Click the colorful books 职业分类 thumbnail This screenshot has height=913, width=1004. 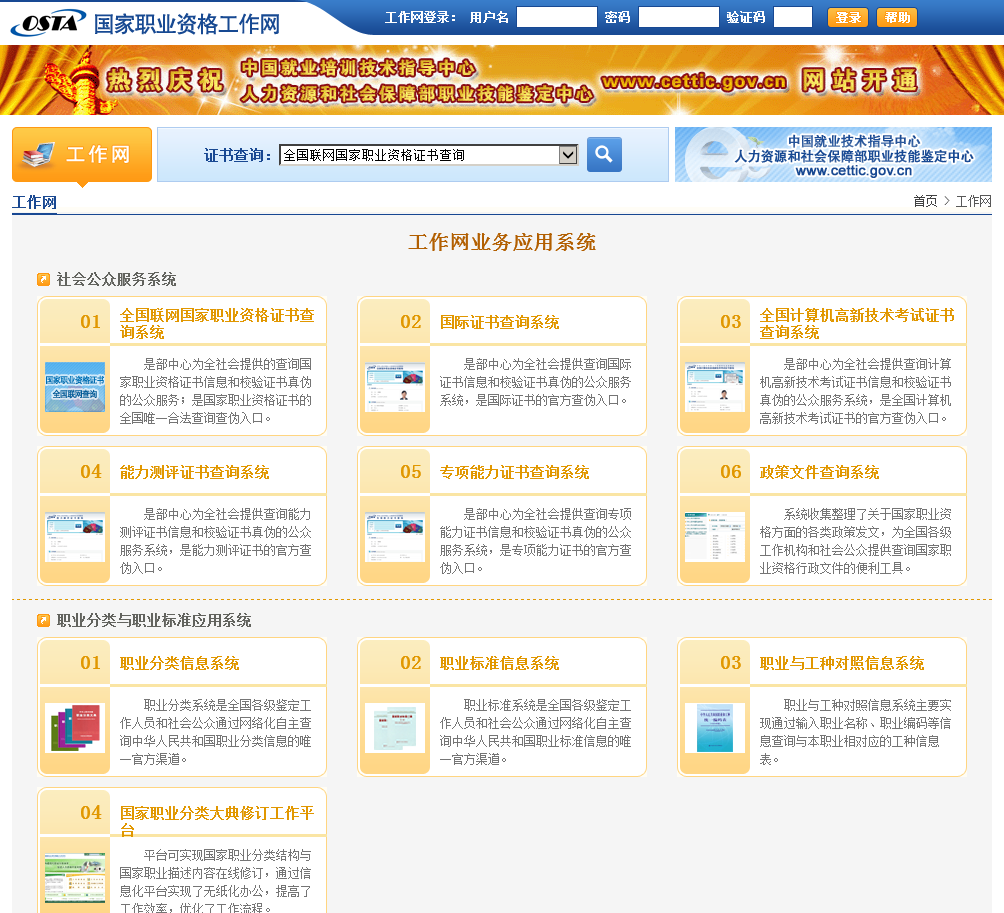75,727
